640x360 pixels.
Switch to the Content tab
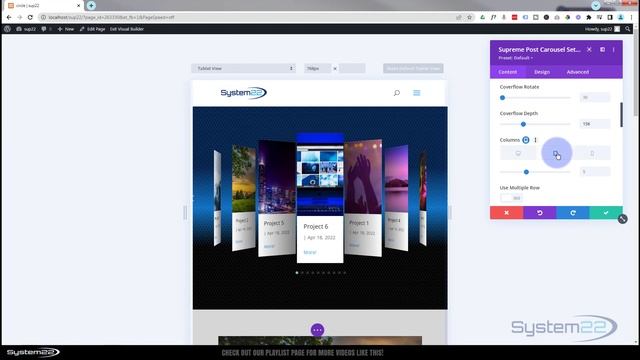(507, 72)
